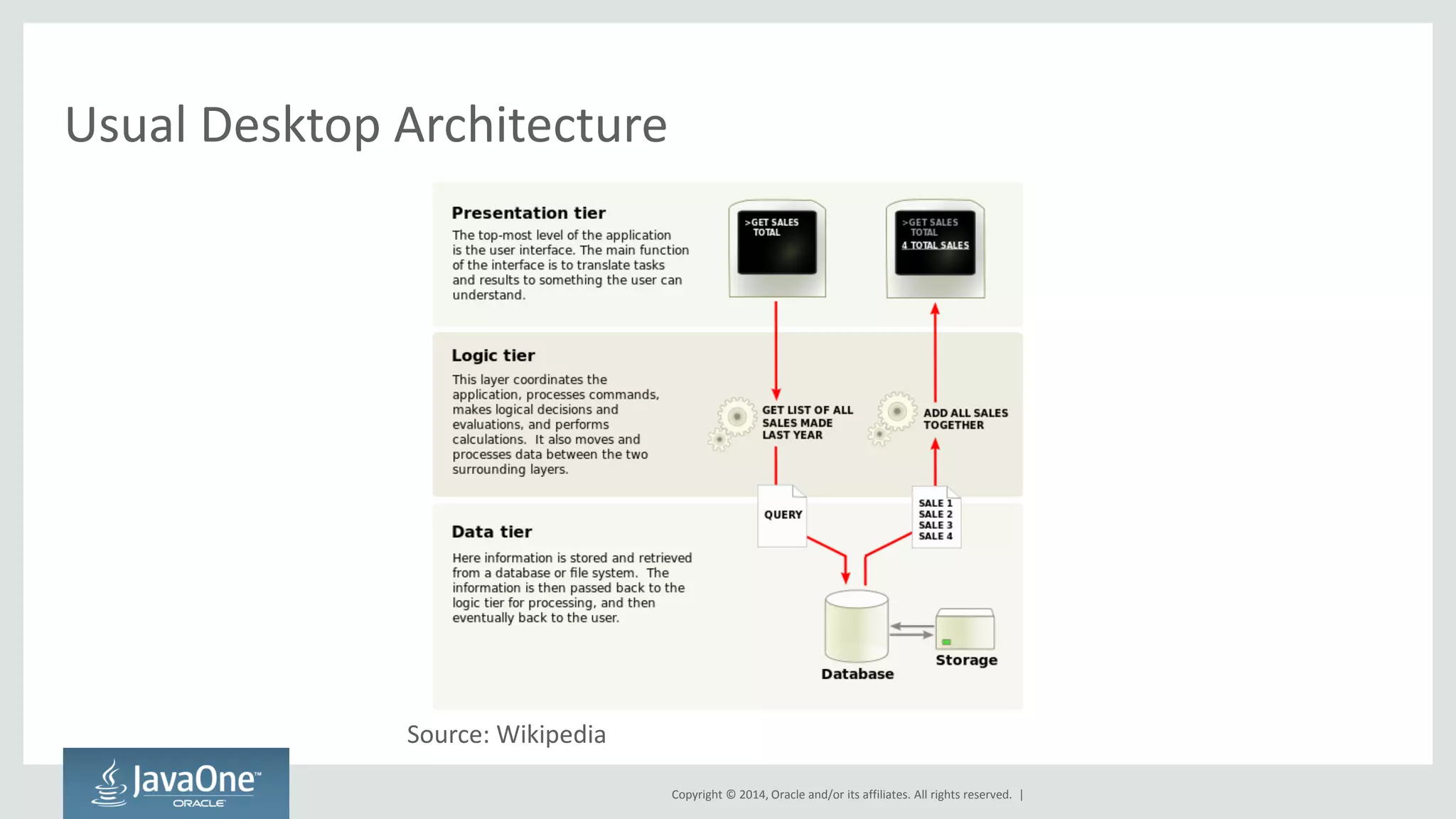Click the Database label
This screenshot has height=819, width=1456.
point(857,674)
